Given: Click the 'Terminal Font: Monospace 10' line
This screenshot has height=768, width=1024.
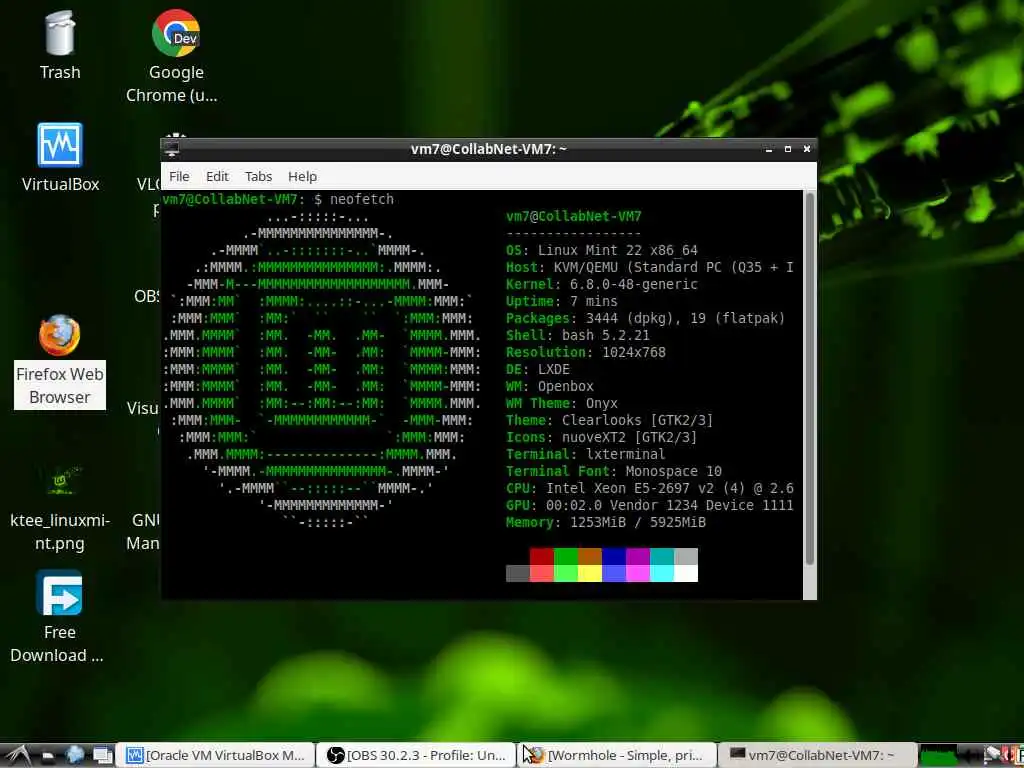Looking at the screenshot, I should coord(614,471).
